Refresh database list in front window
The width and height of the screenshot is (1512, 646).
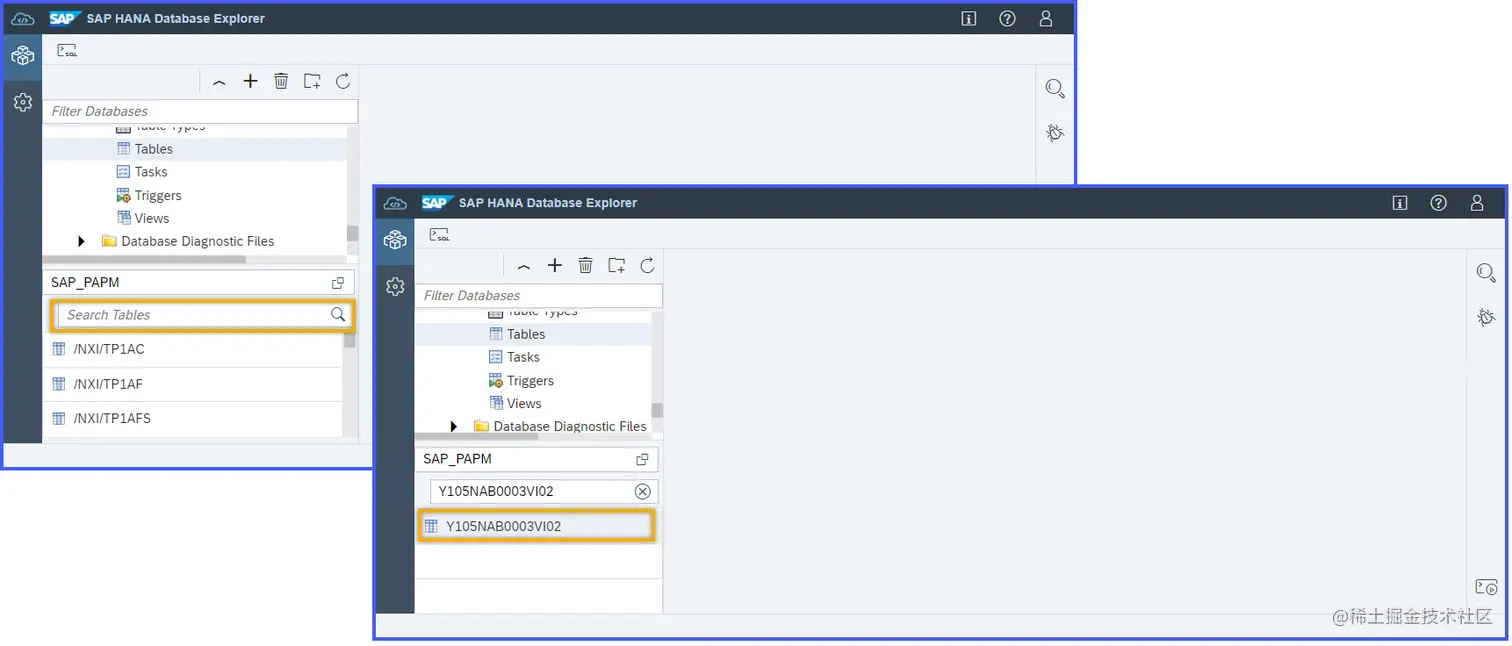click(647, 265)
